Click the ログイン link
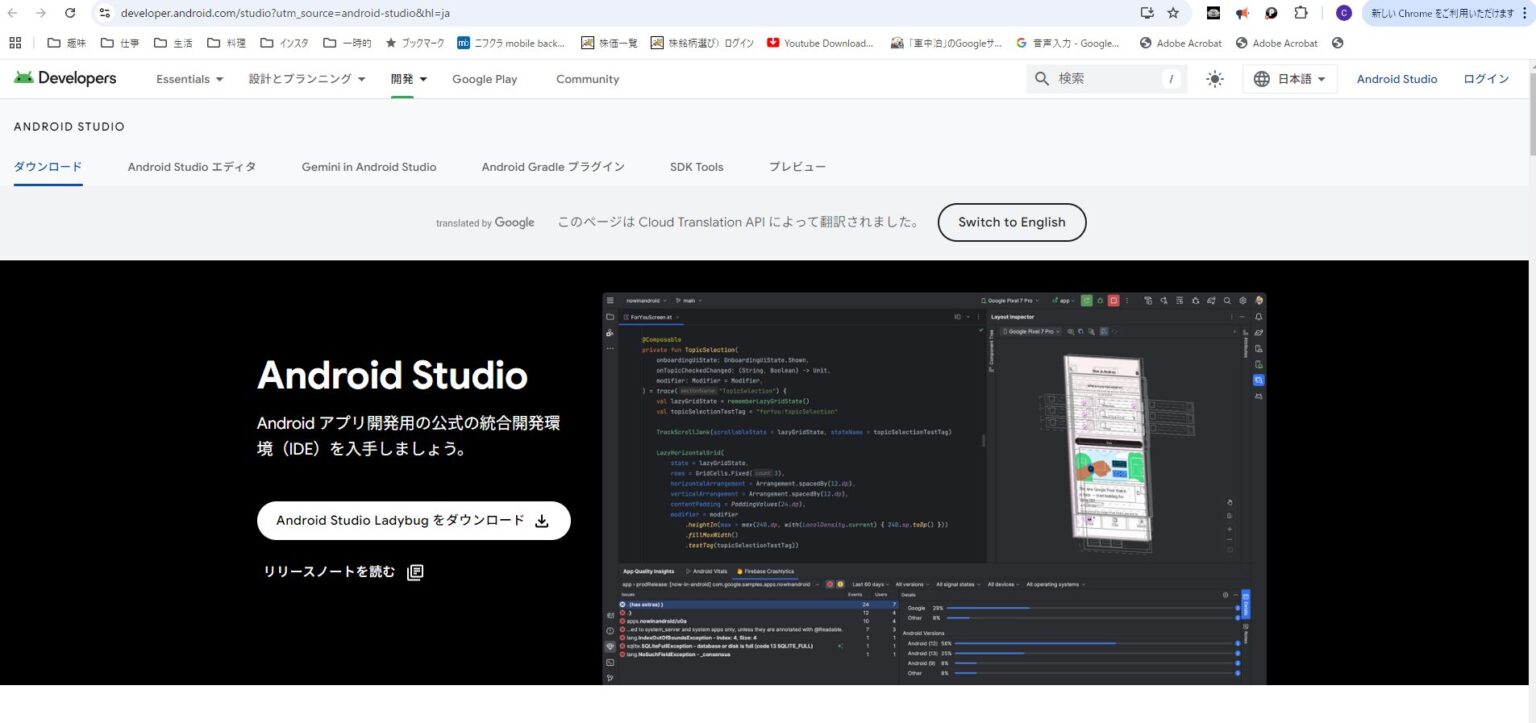Screen dimensions: 1536x723 (1486, 78)
